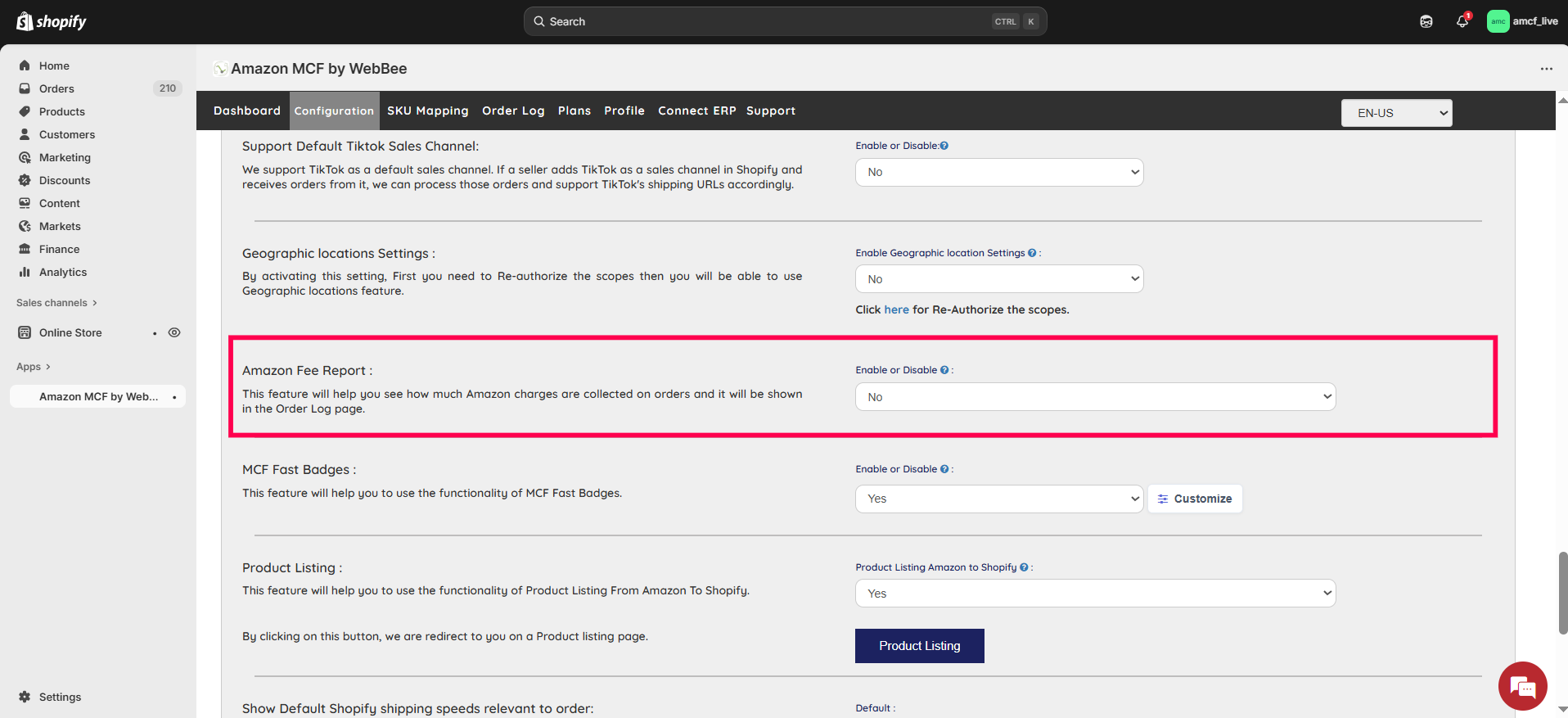Open the chat support bubble icon
This screenshot has height=718, width=1568.
click(1522, 686)
